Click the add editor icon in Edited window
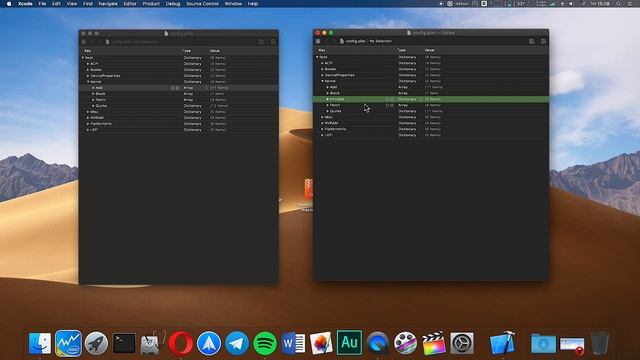Screen dimensions: 640x360 (543, 41)
